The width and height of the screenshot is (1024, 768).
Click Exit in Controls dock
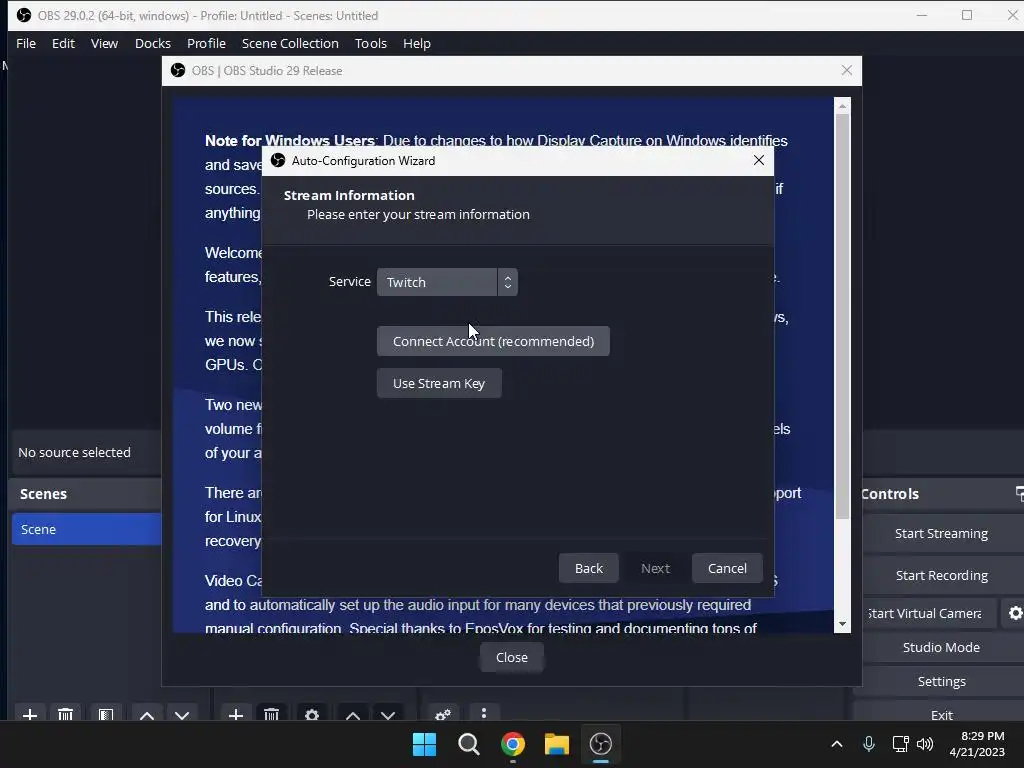pos(941,714)
